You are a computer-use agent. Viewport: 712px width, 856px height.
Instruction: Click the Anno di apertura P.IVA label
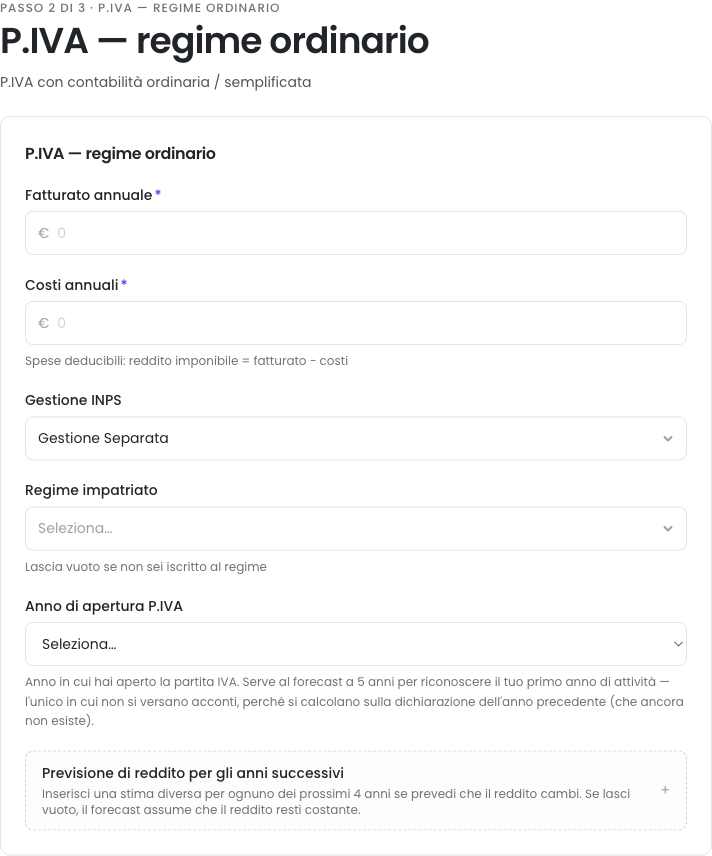tap(104, 606)
